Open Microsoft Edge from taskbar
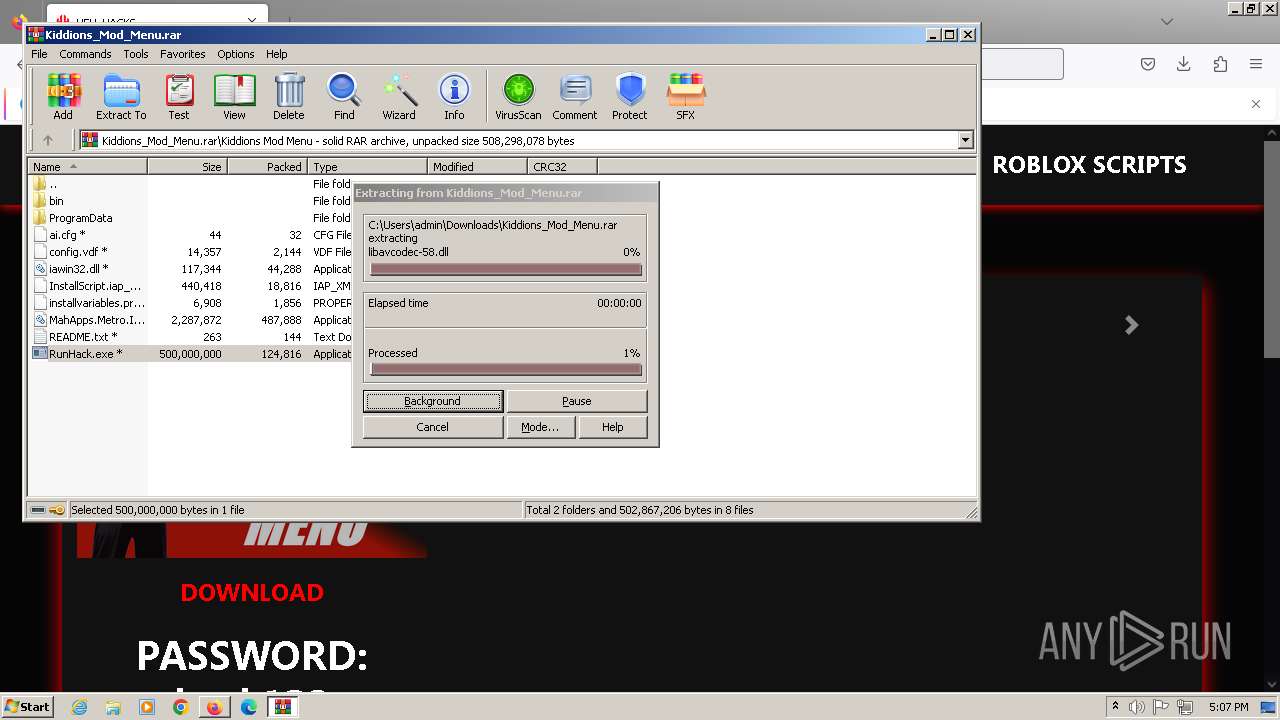The image size is (1280, 720). pyautogui.click(x=249, y=707)
